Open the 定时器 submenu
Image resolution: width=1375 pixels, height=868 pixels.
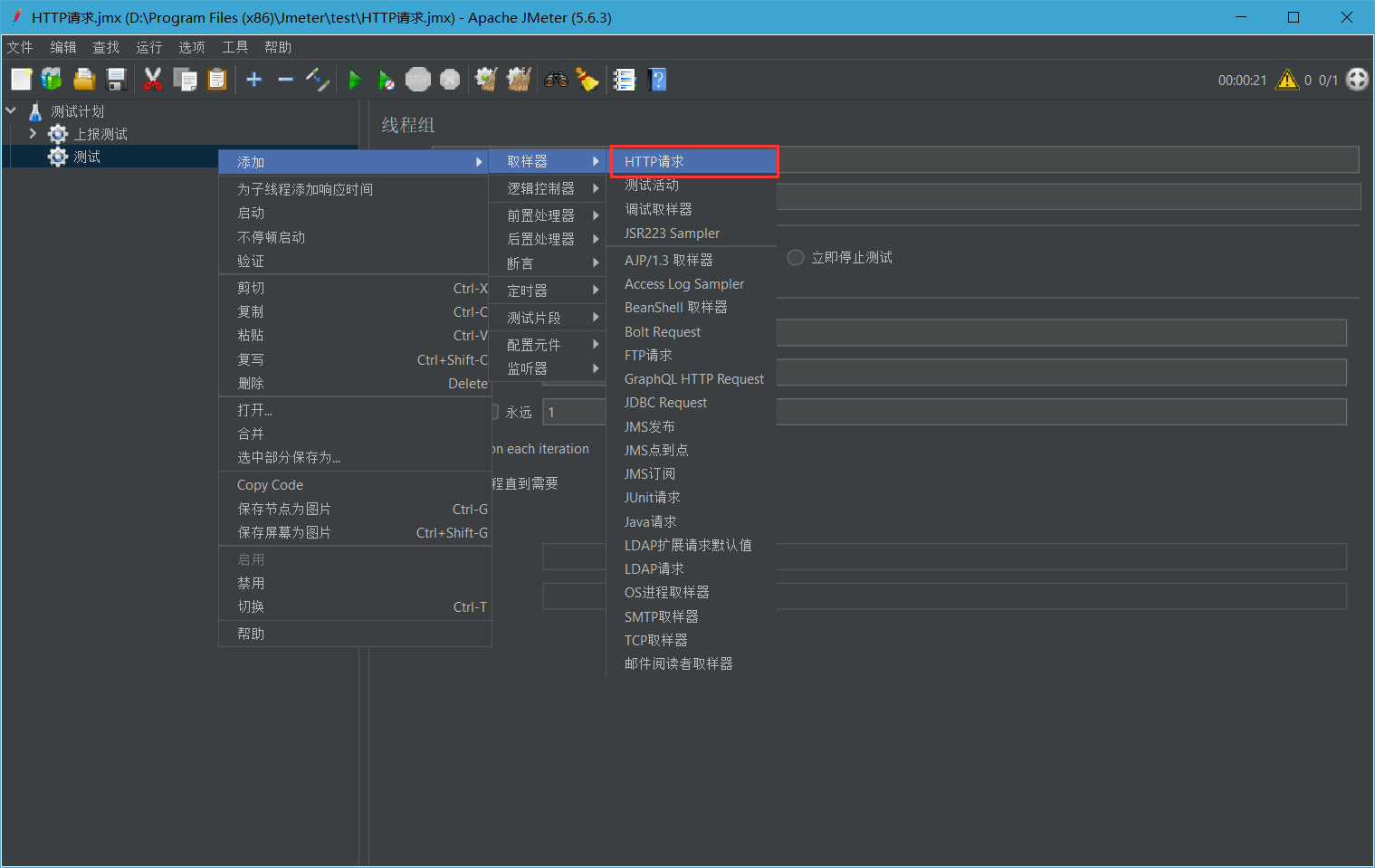(547, 291)
